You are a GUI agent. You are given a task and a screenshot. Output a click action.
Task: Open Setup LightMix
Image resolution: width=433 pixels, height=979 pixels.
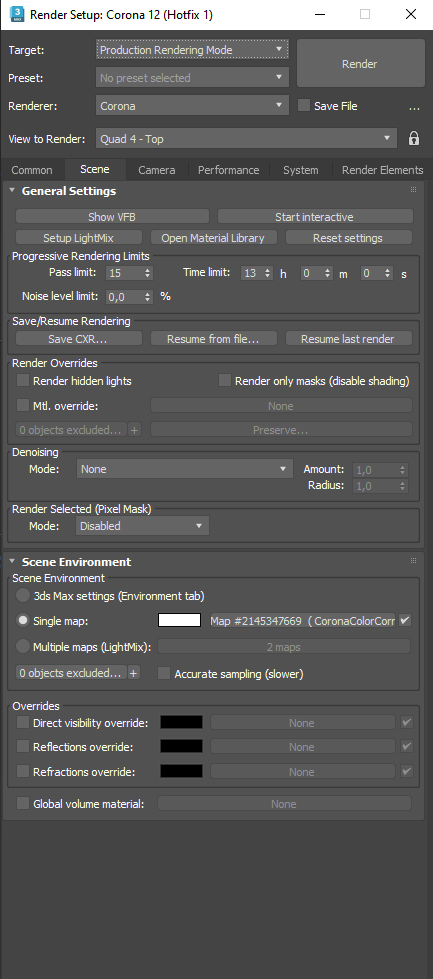[78, 238]
